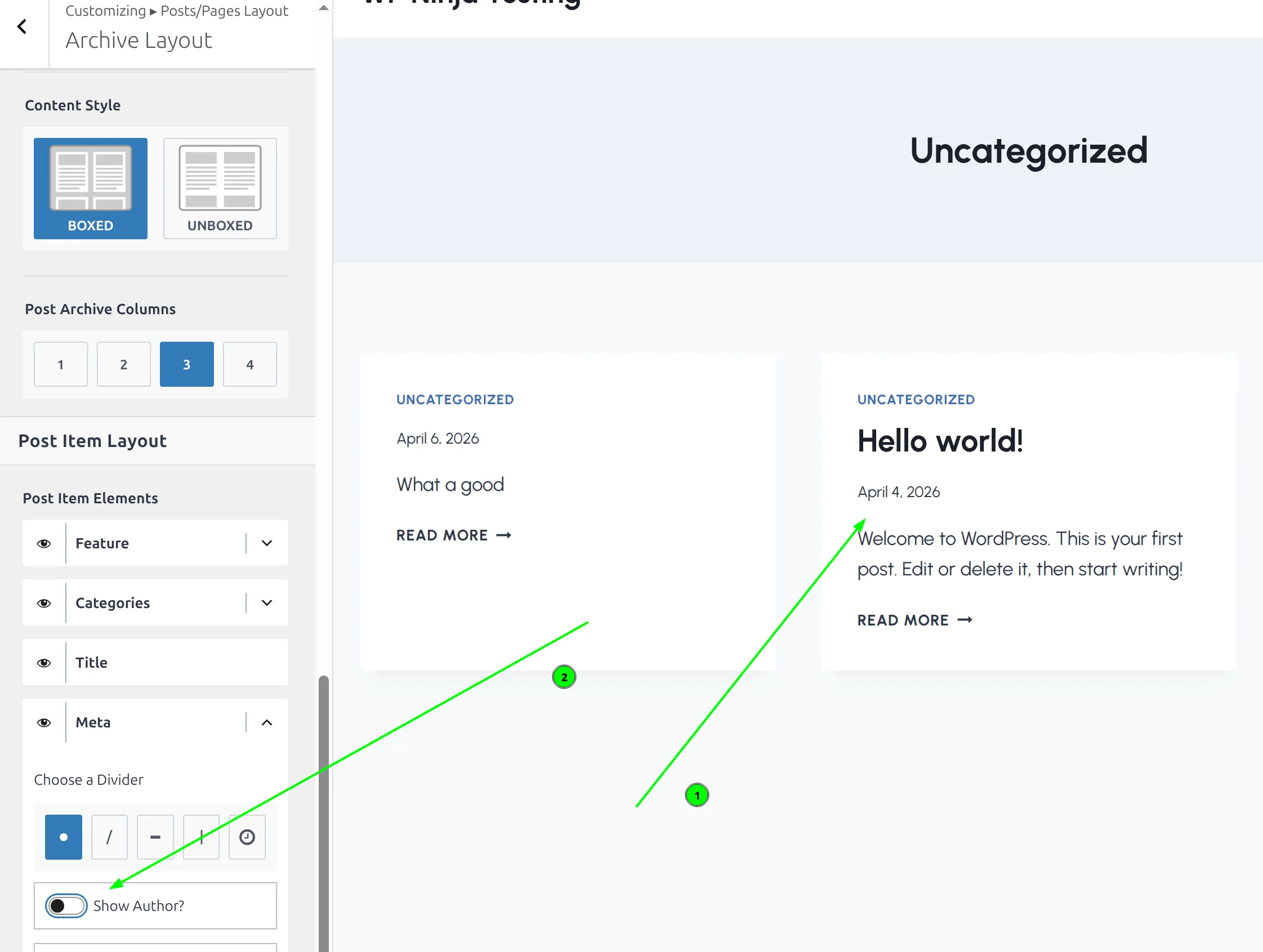The height and width of the screenshot is (952, 1263).
Task: Set post archive columns to 4
Action: pyautogui.click(x=249, y=364)
